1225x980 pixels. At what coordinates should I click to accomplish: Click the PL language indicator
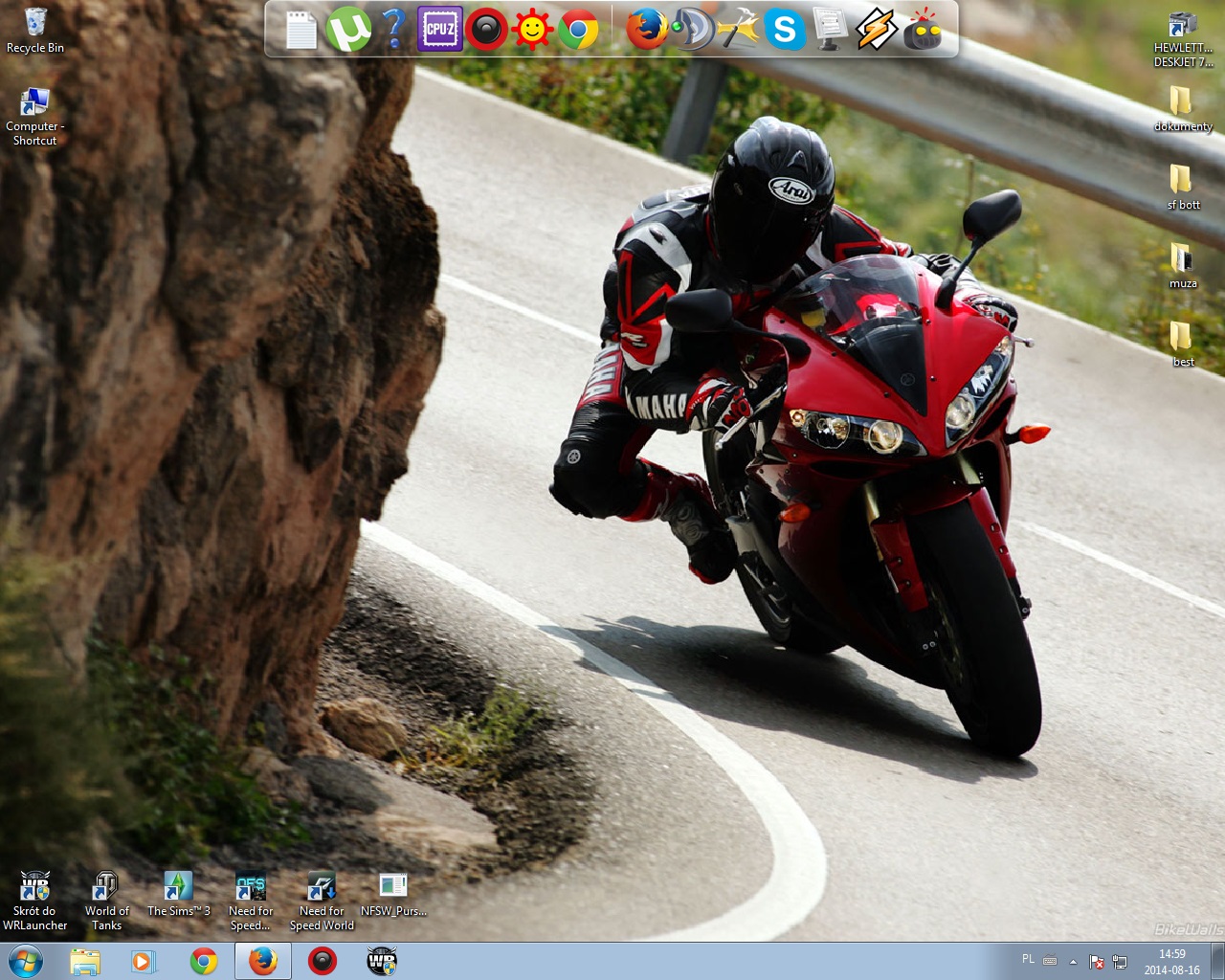pos(1028,959)
